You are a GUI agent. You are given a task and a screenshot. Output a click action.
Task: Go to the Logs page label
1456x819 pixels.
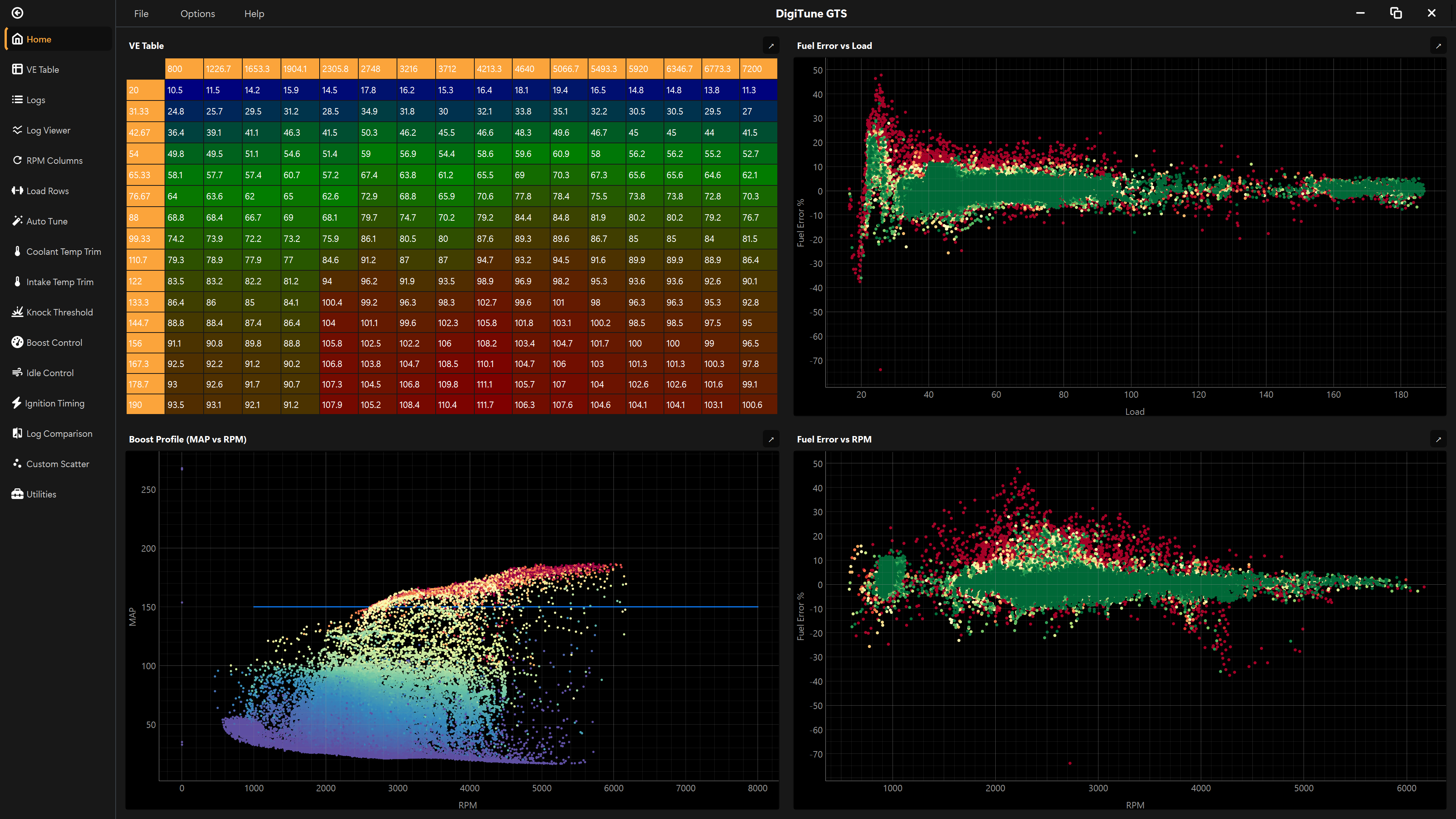36,100
